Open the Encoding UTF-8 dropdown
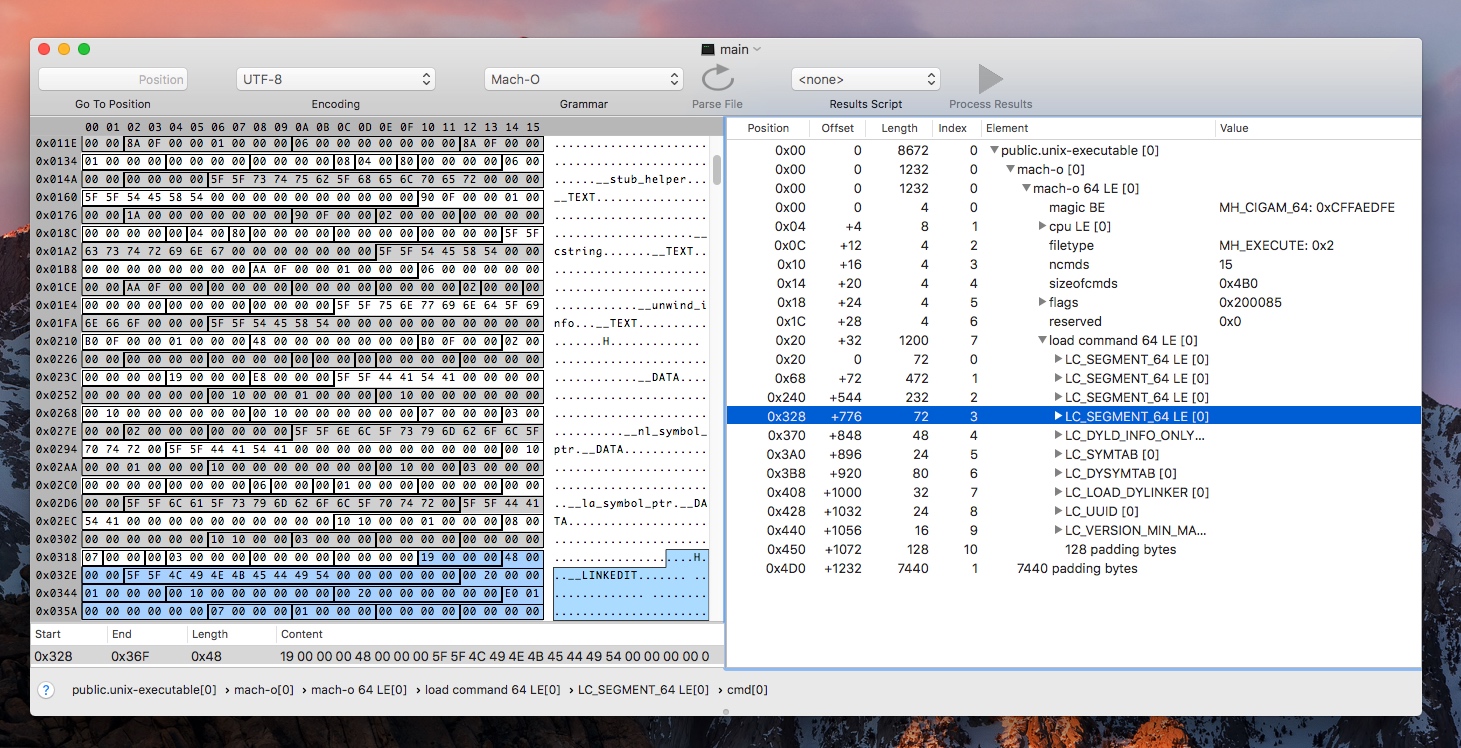This screenshot has height=748, width=1461. pyautogui.click(x=335, y=79)
